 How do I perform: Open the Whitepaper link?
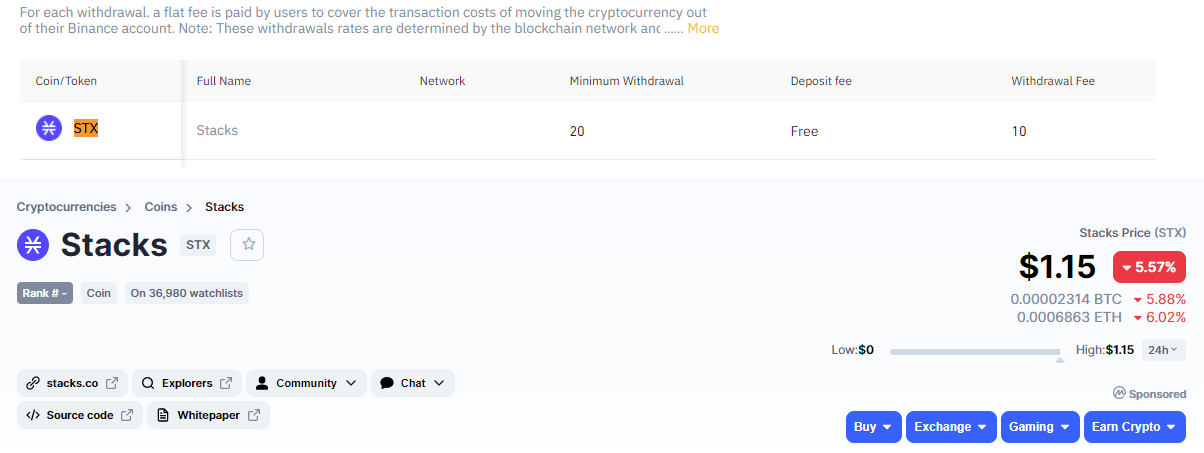click(209, 415)
